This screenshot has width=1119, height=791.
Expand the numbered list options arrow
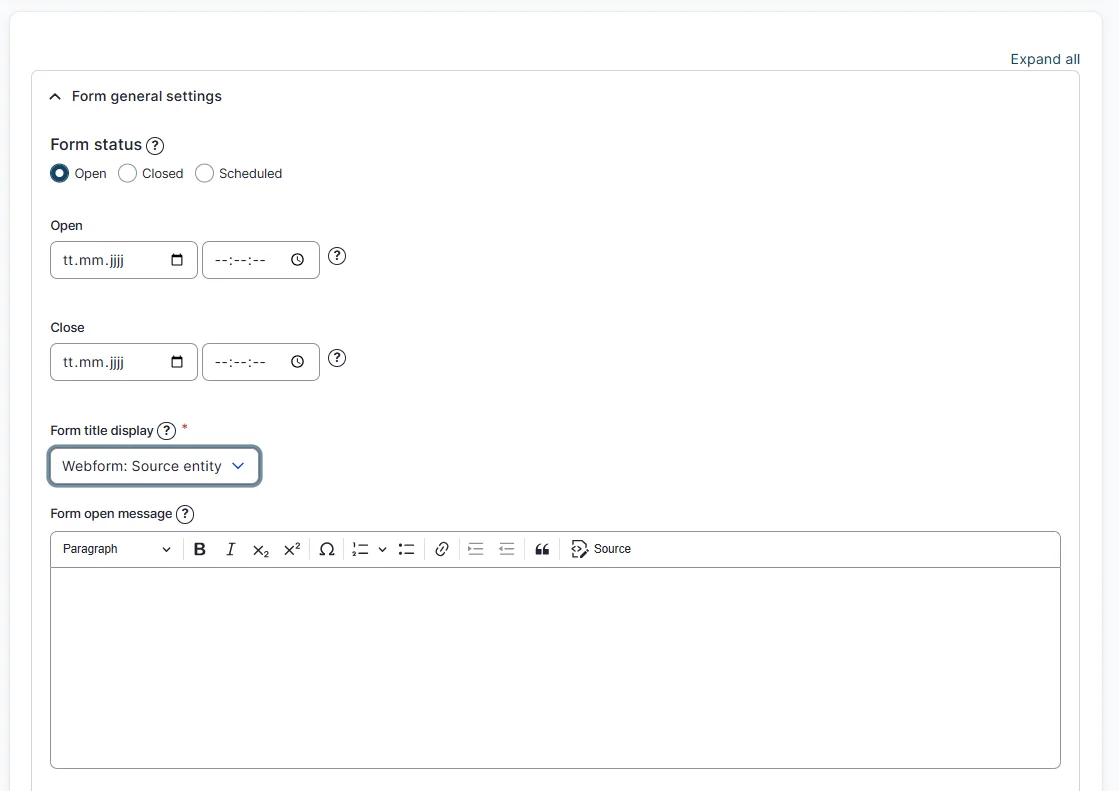[383, 549]
